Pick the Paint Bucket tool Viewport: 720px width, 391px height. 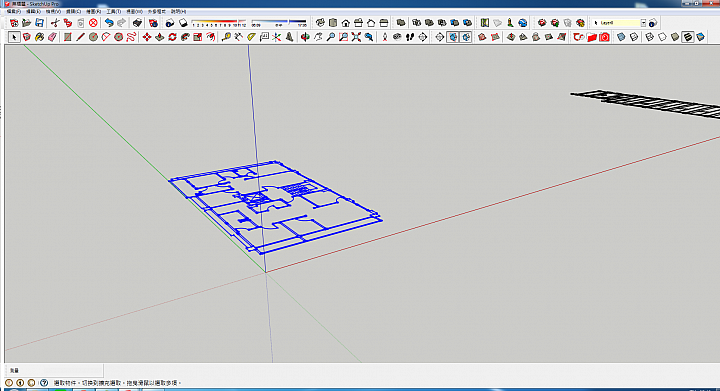[39, 37]
